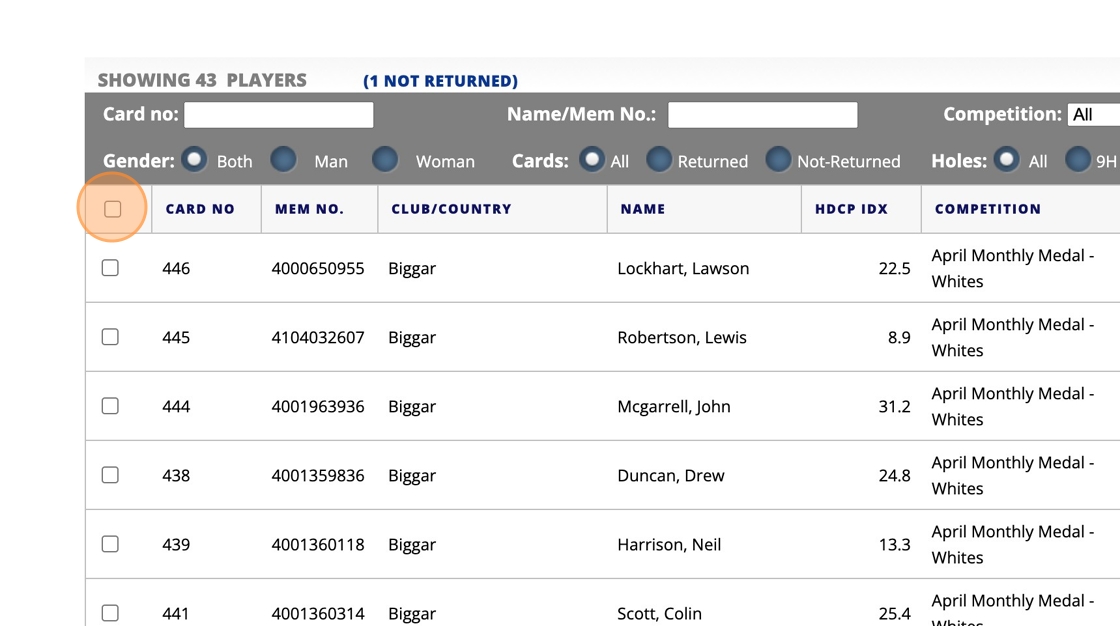
Task: Select All holes radio button
Action: (1007, 160)
